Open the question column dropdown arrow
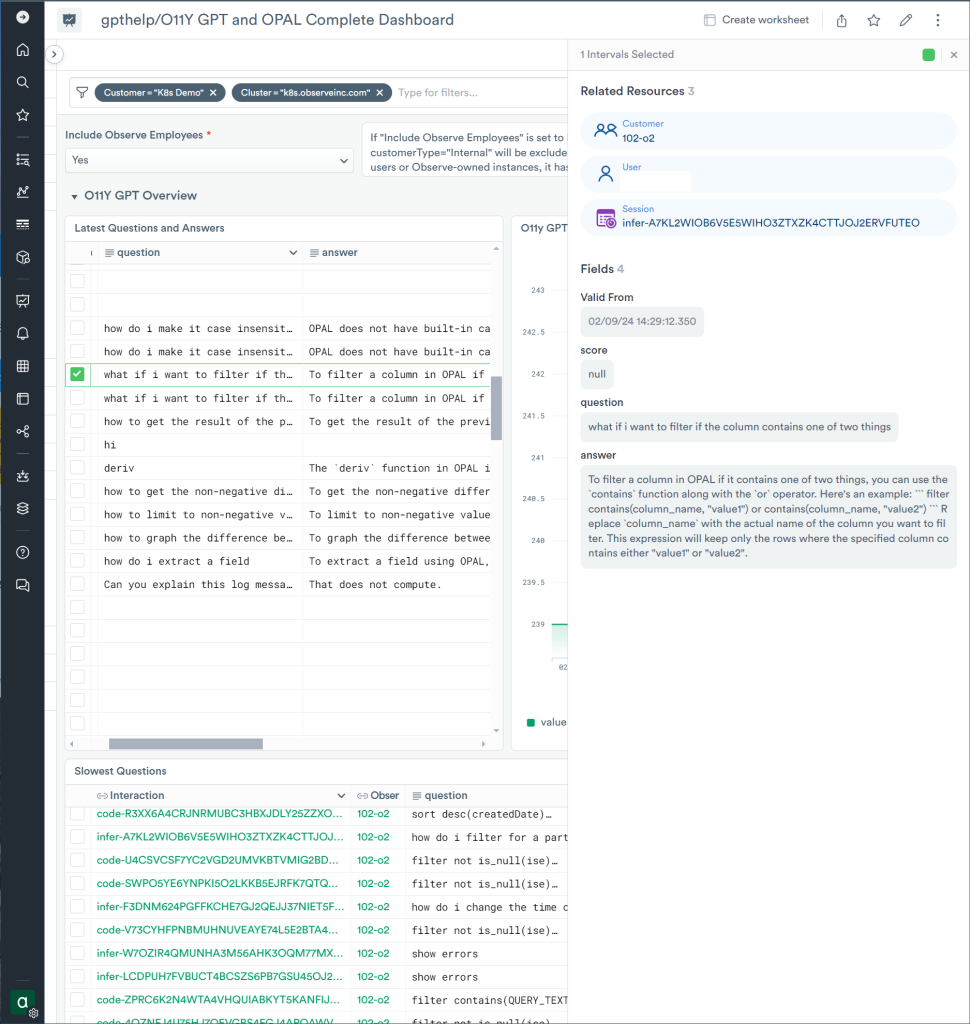 click(x=293, y=253)
